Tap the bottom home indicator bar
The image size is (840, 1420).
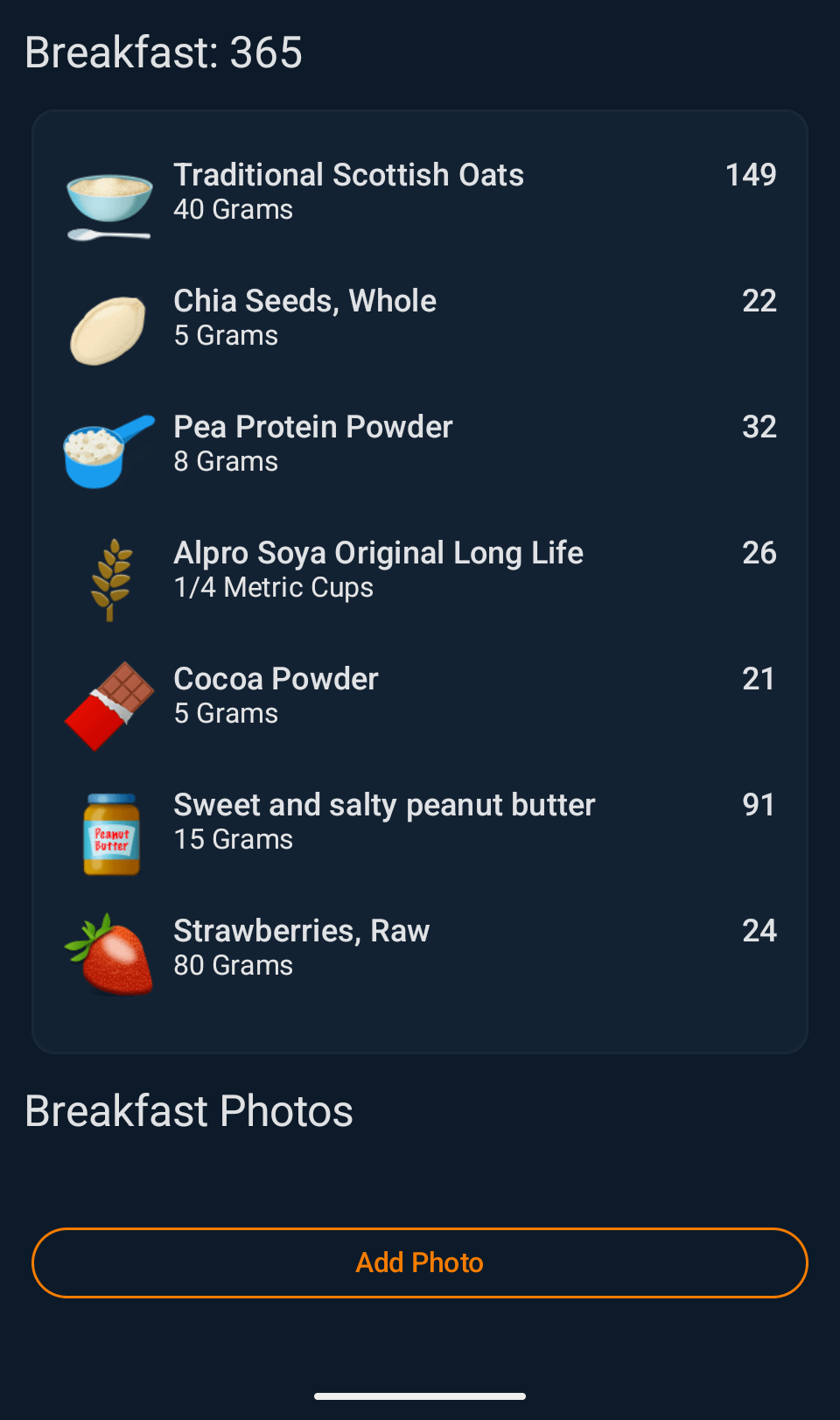(420, 1396)
